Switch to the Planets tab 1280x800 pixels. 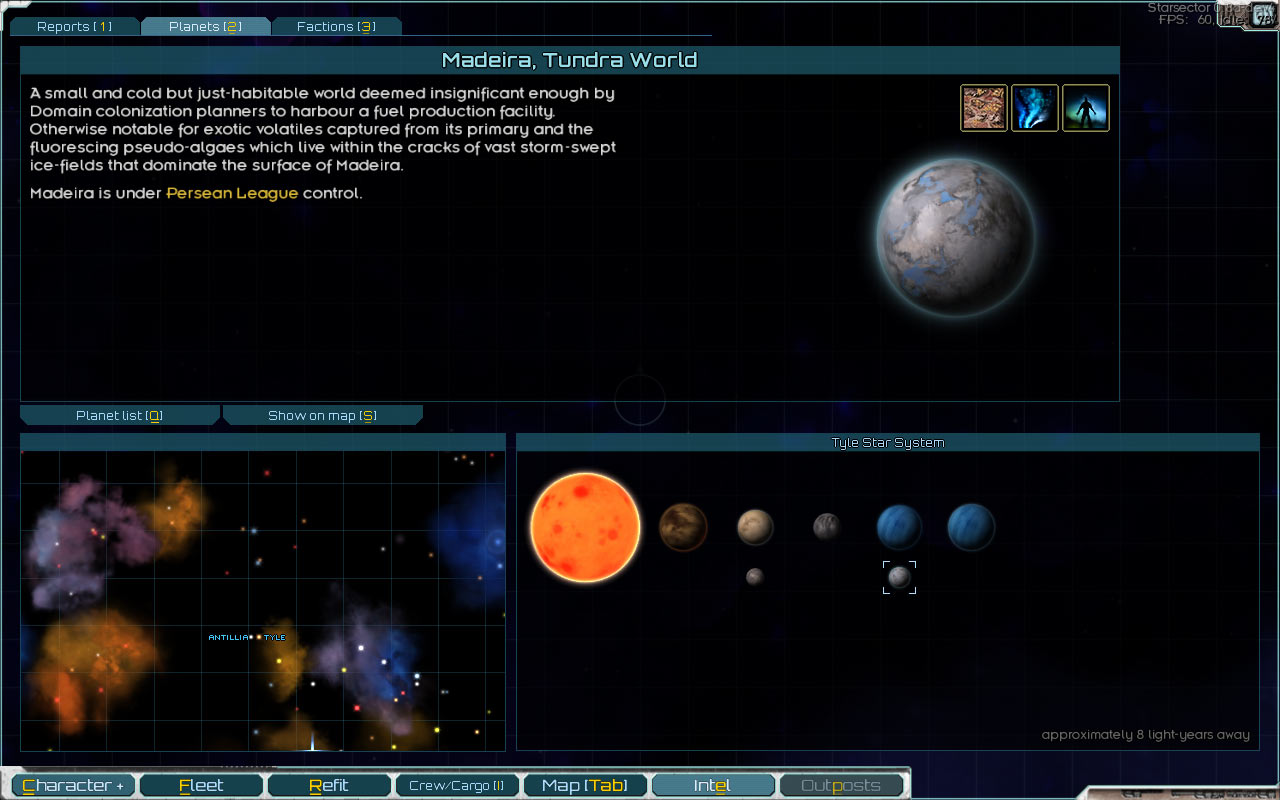click(205, 26)
